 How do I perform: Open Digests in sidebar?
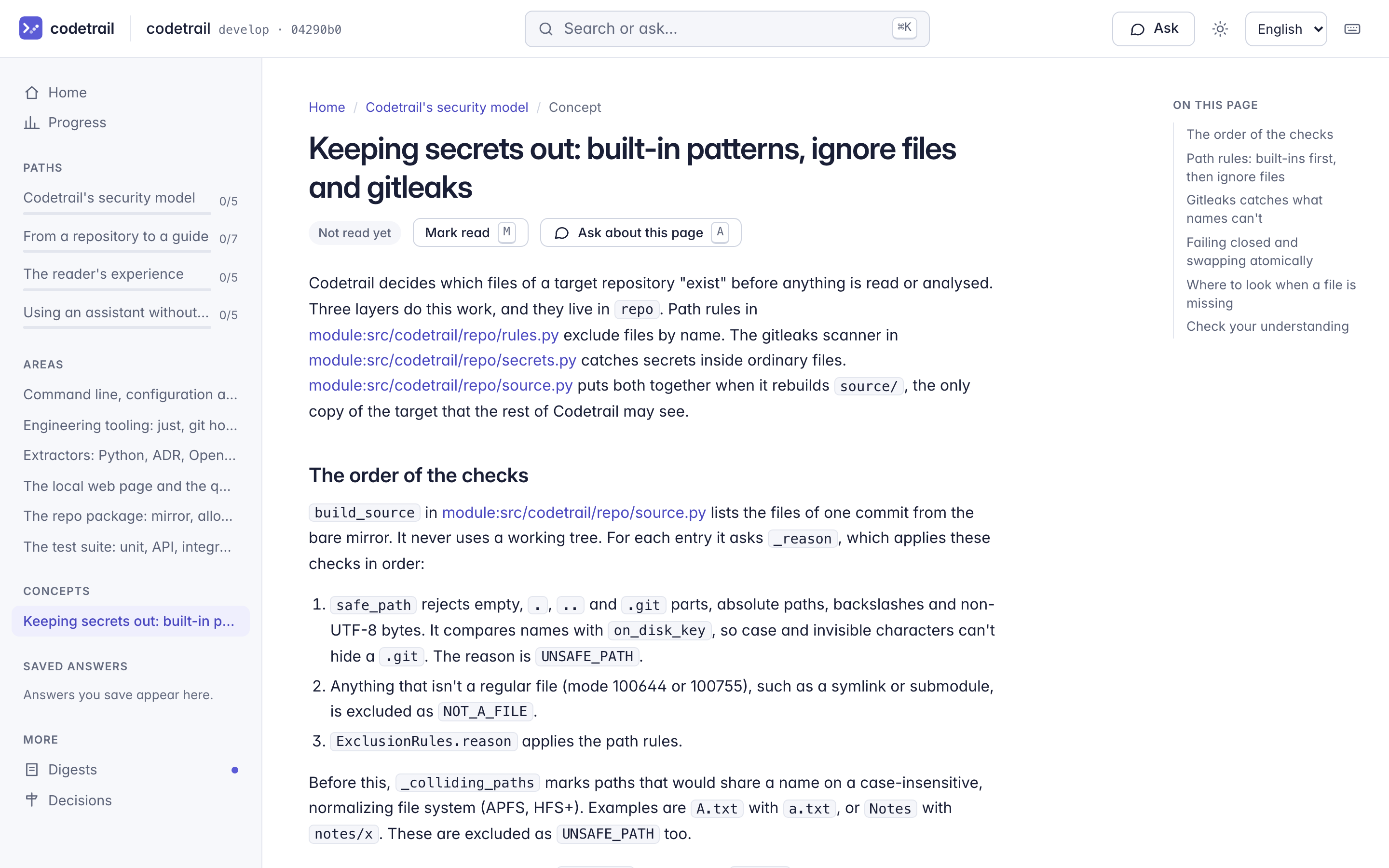(131, 769)
